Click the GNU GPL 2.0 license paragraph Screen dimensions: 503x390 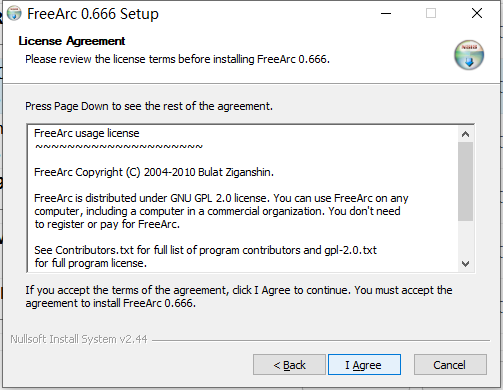[221, 211]
